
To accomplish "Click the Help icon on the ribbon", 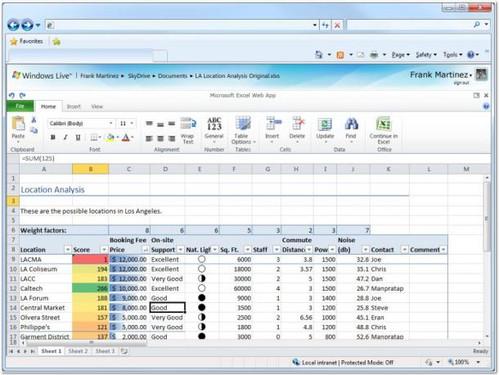I will point(486,106).
